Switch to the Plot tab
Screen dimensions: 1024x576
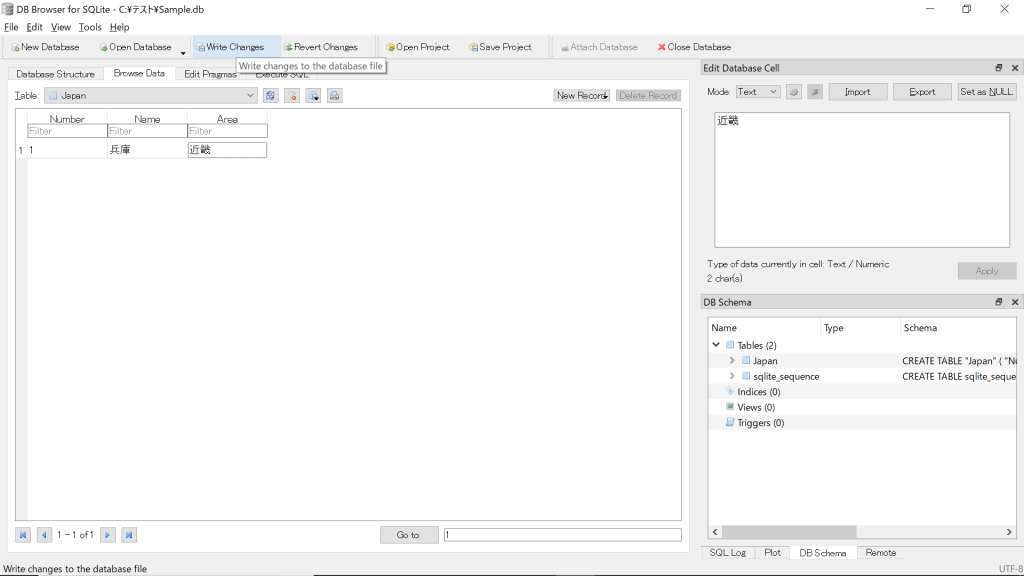pos(772,552)
